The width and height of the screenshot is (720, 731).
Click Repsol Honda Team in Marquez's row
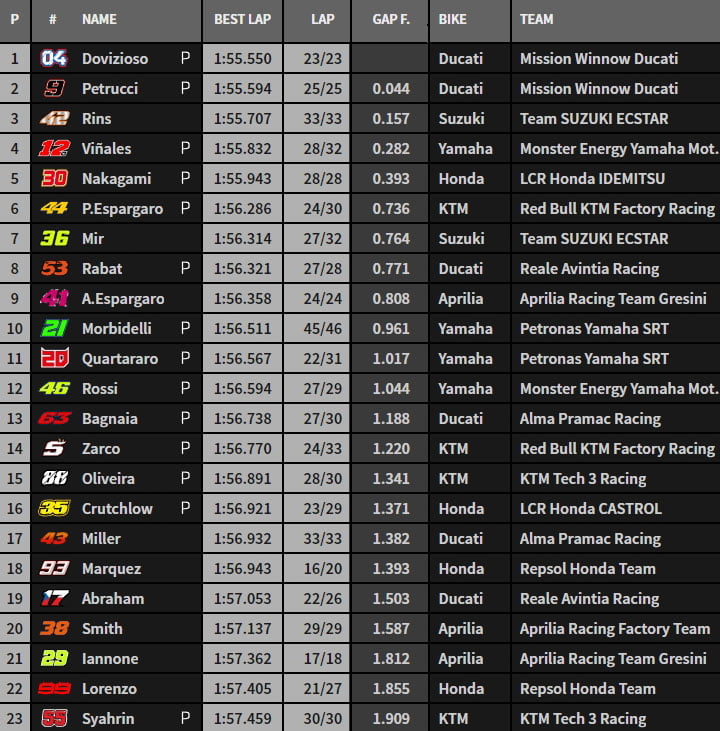(587, 568)
